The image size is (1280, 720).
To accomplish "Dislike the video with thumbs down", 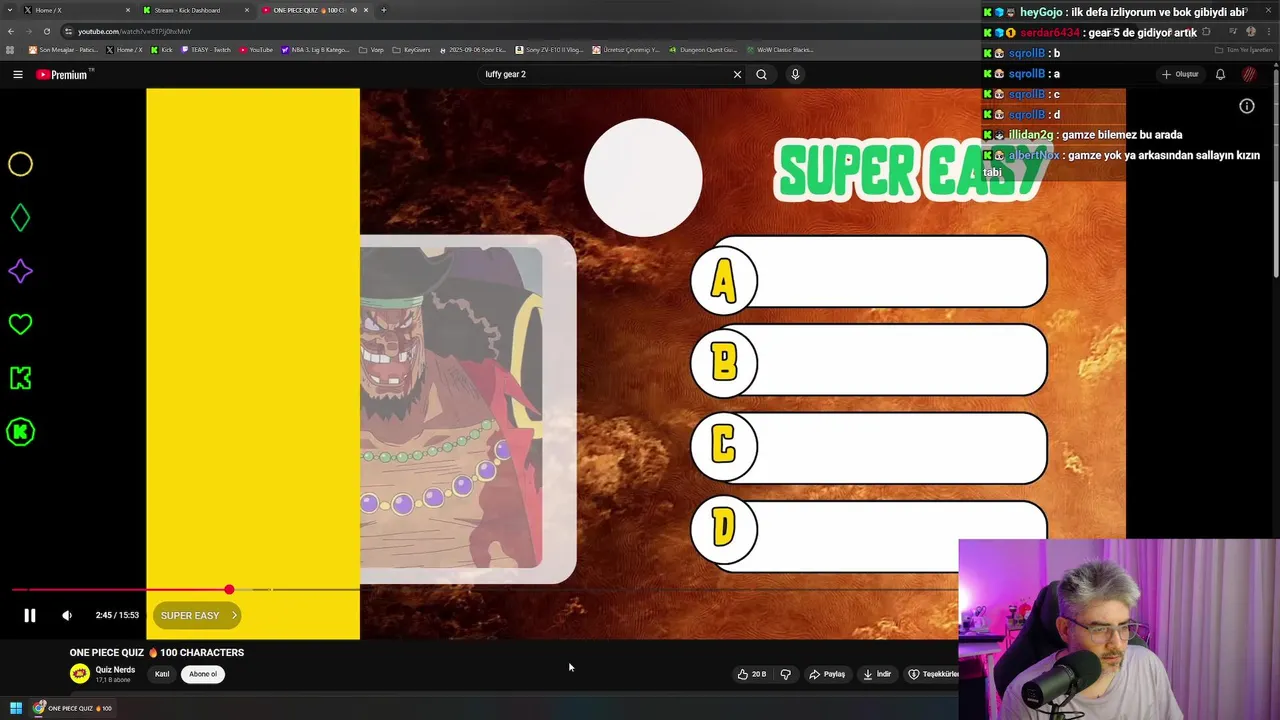I will pyautogui.click(x=786, y=674).
